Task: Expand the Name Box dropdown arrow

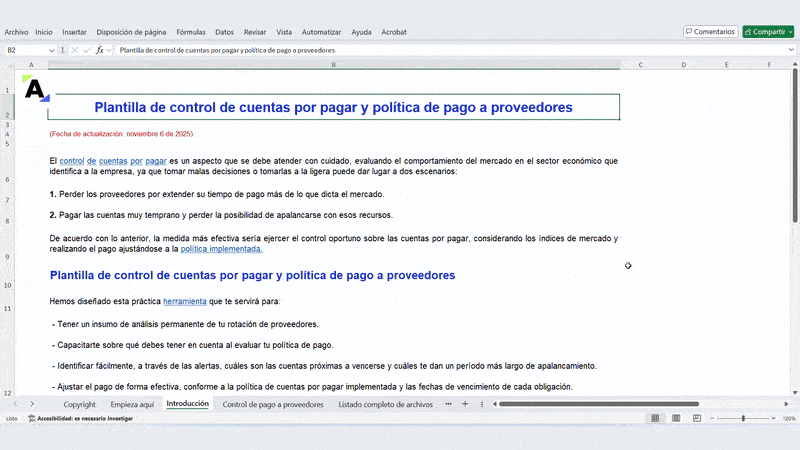Action: click(x=53, y=49)
